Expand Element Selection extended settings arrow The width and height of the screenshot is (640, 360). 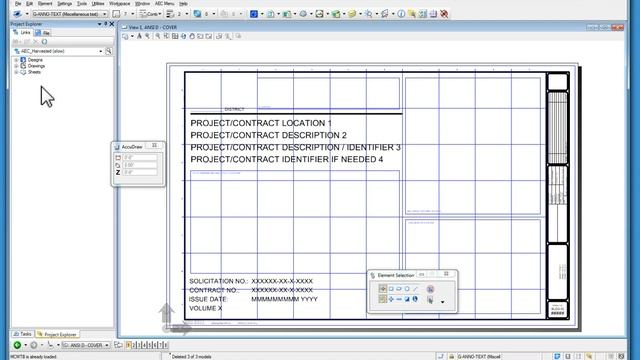[442, 302]
